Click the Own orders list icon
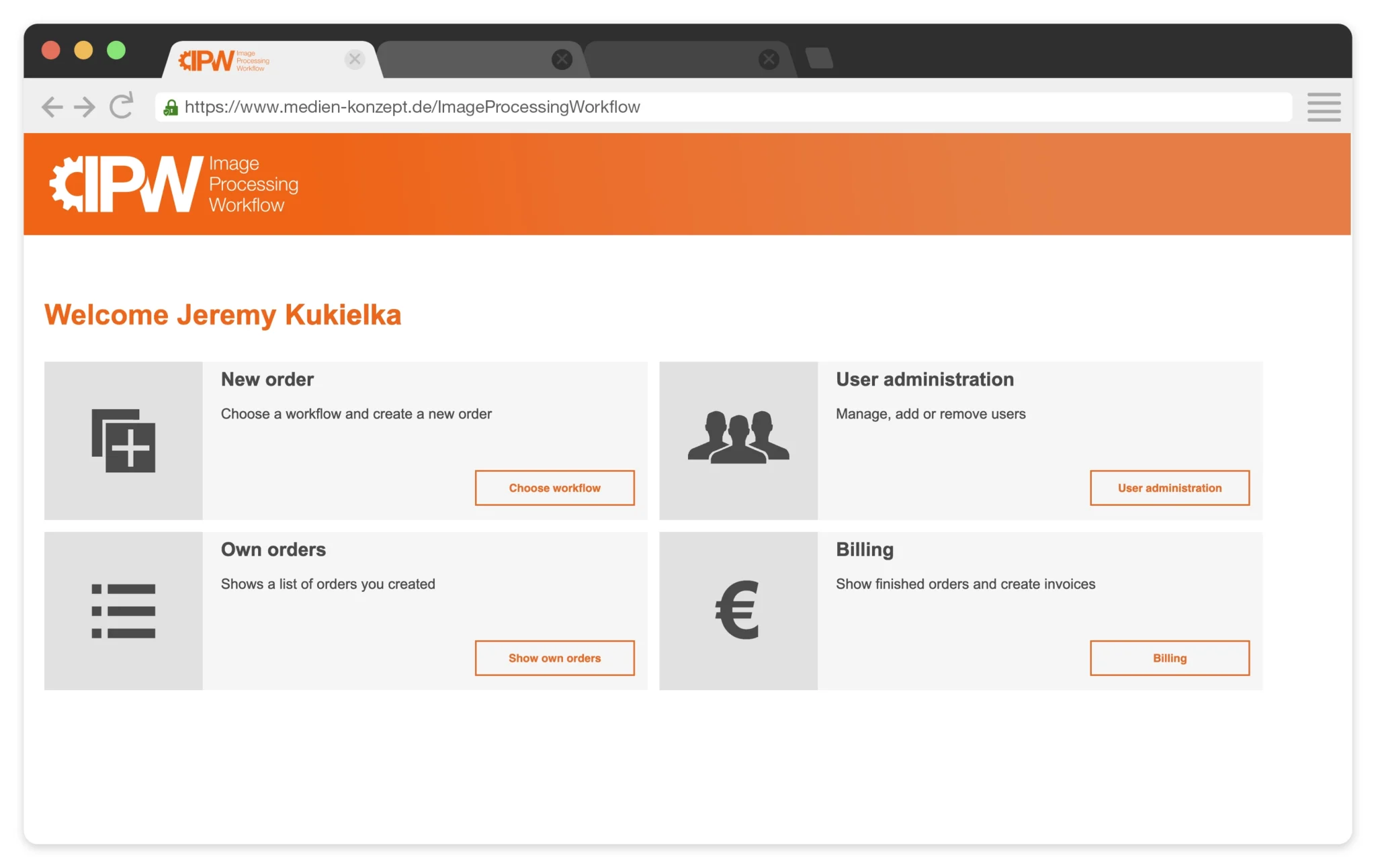 coord(124,611)
